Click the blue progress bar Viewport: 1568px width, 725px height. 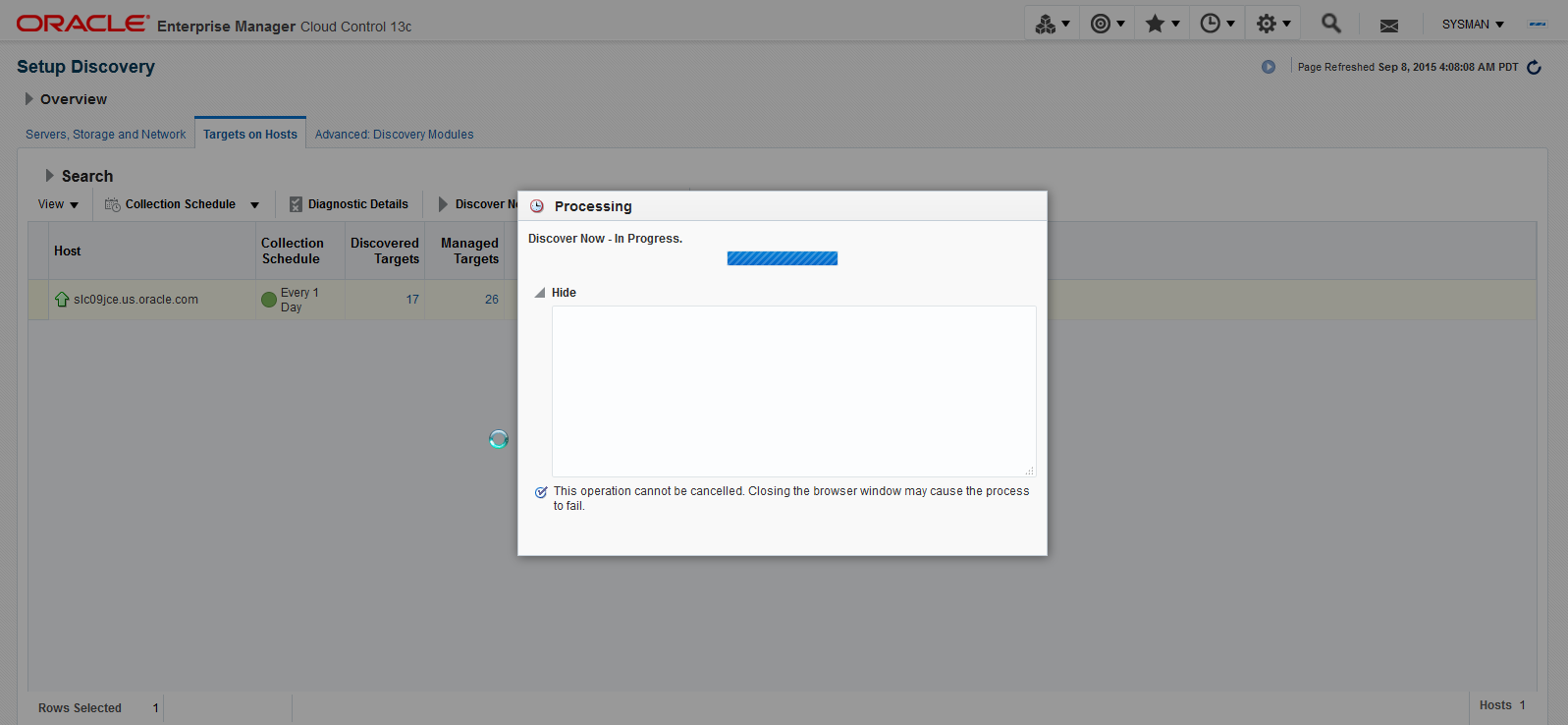783,258
